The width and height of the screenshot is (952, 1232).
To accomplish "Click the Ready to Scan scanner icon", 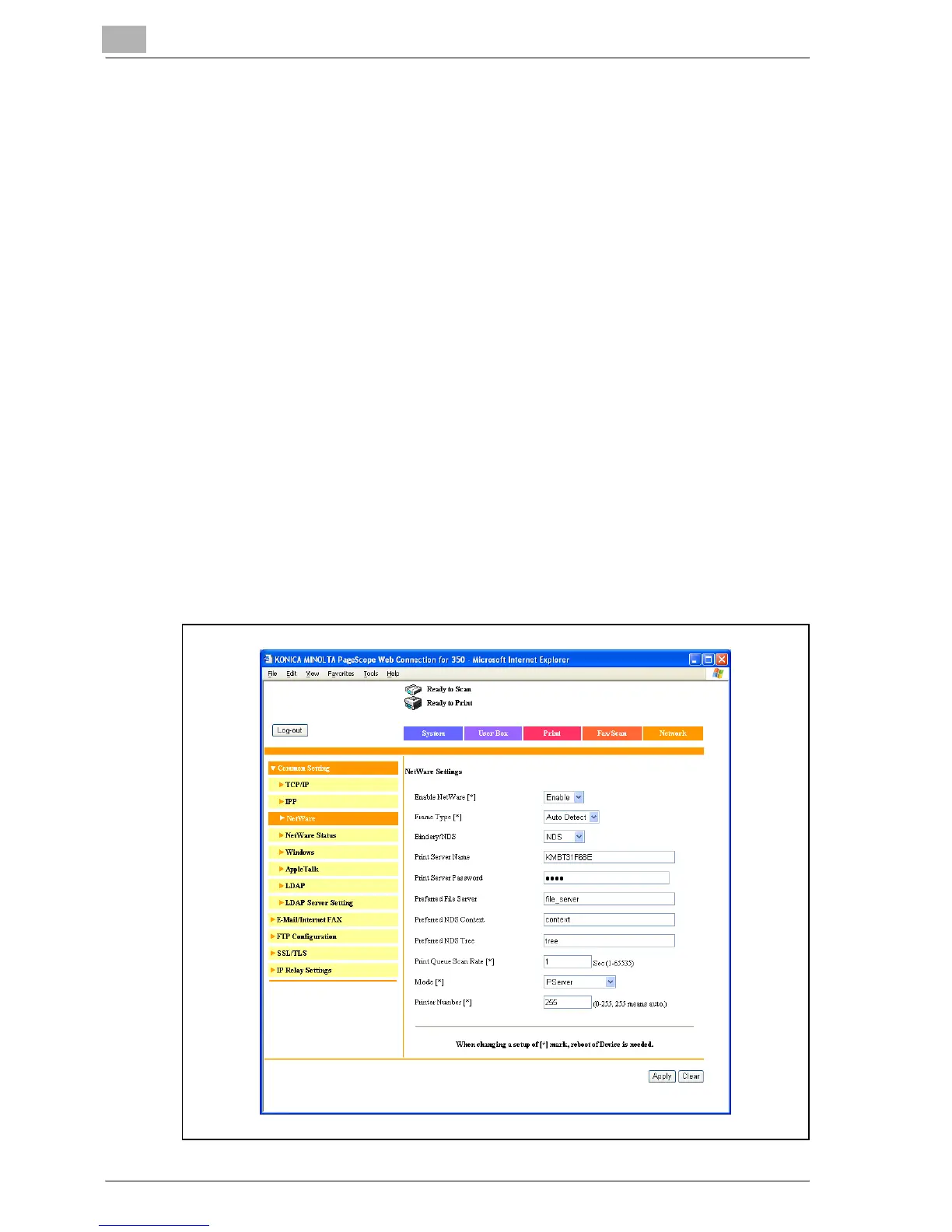I will [x=413, y=689].
